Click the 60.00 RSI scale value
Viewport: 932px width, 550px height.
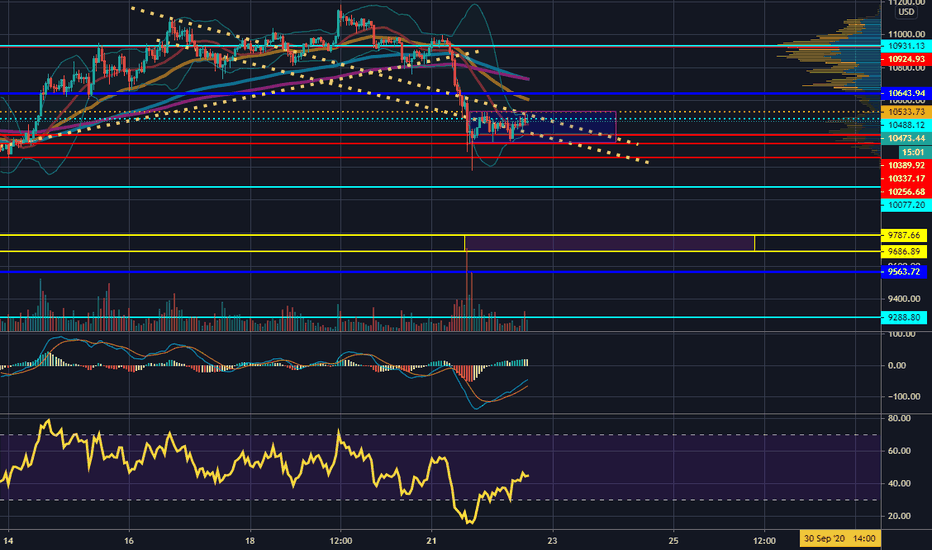[x=899, y=451]
